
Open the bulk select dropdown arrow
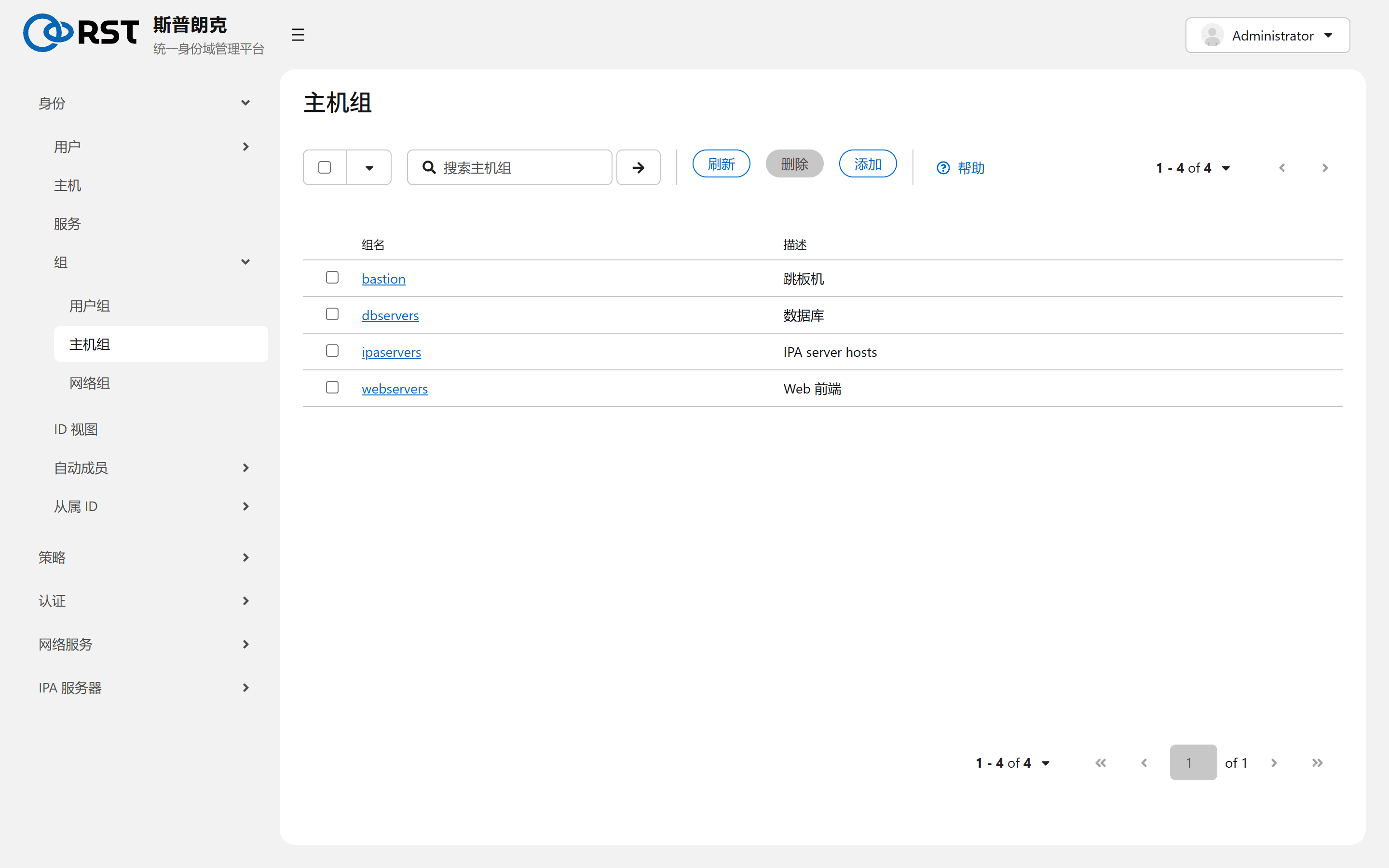click(x=369, y=168)
